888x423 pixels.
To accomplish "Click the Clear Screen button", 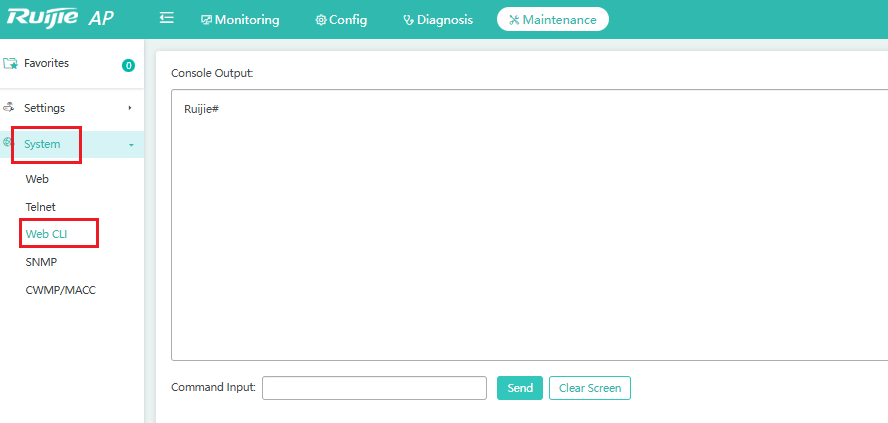I will pyautogui.click(x=590, y=388).
